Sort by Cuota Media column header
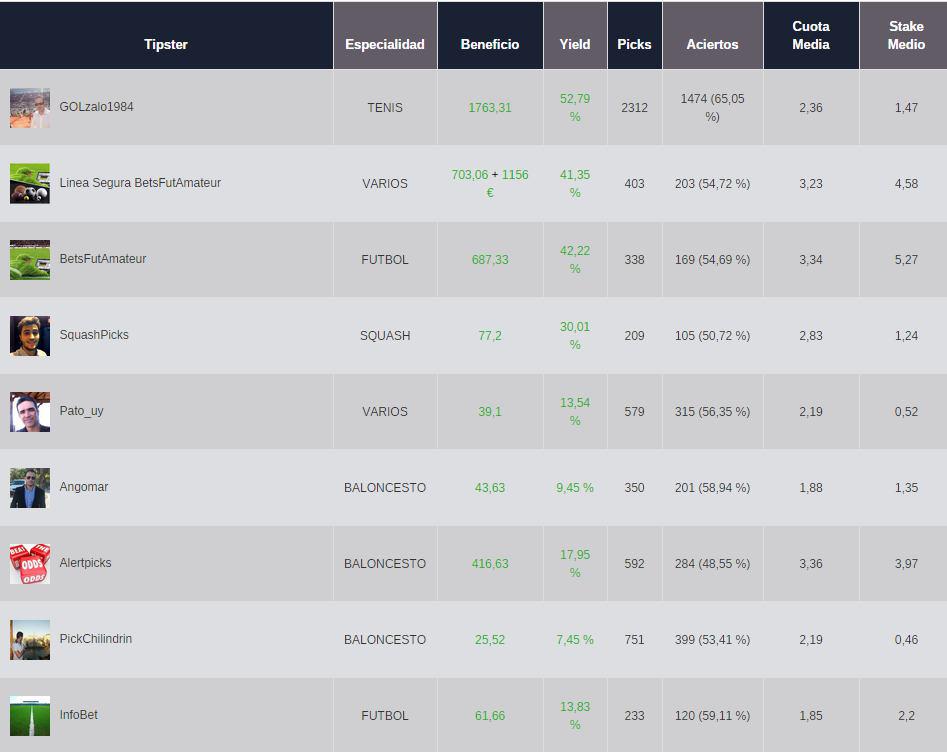947x752 pixels. pyautogui.click(x=811, y=35)
